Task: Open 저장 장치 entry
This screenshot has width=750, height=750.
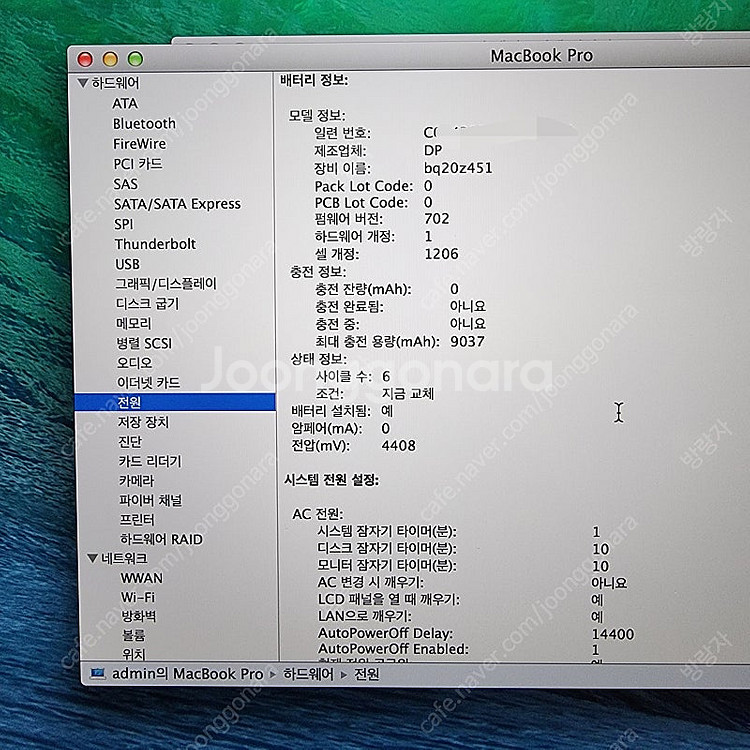Action: click(143, 422)
